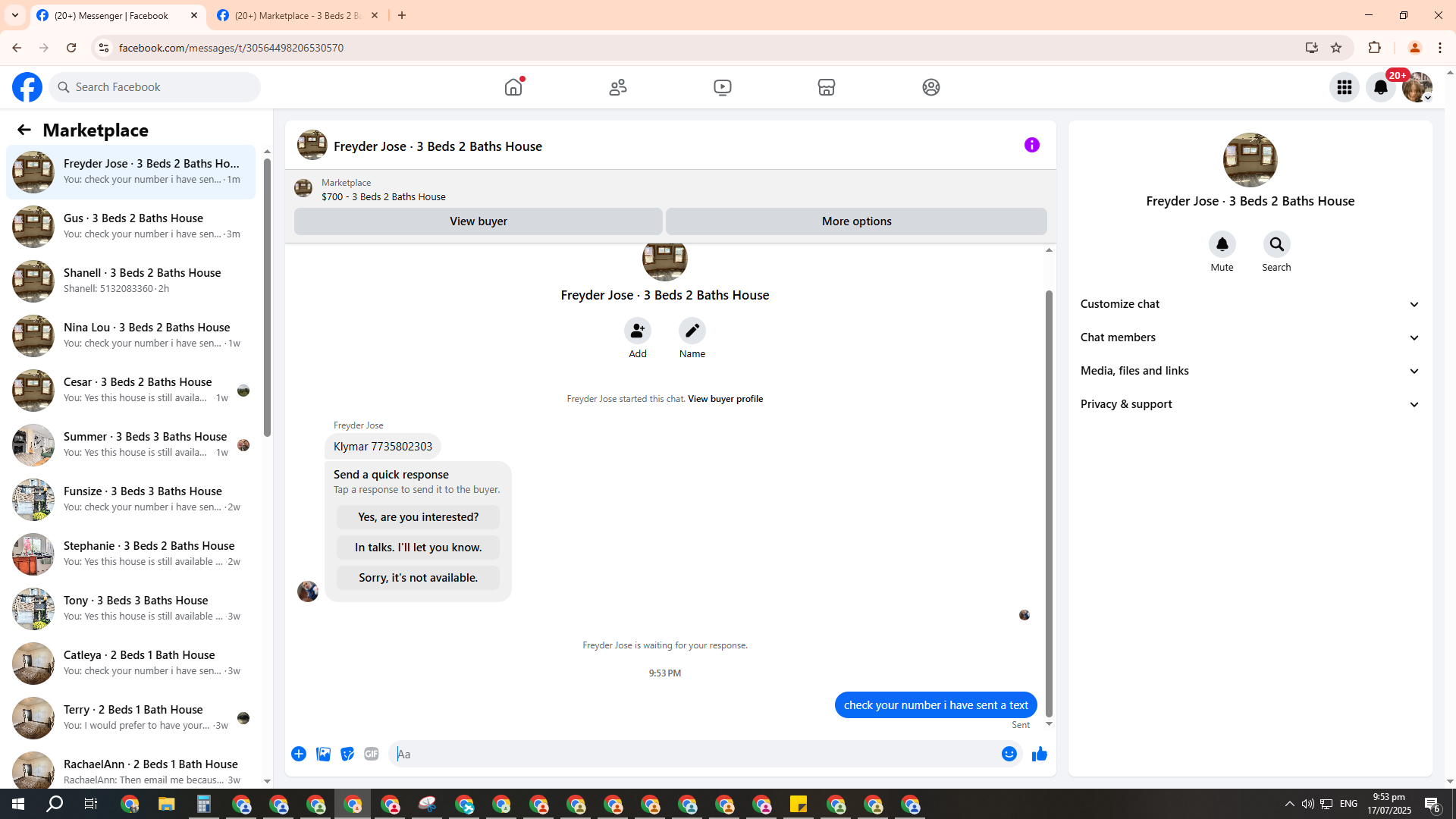Search within the conversation
This screenshot has width=1456, height=819.
coord(1277,244)
